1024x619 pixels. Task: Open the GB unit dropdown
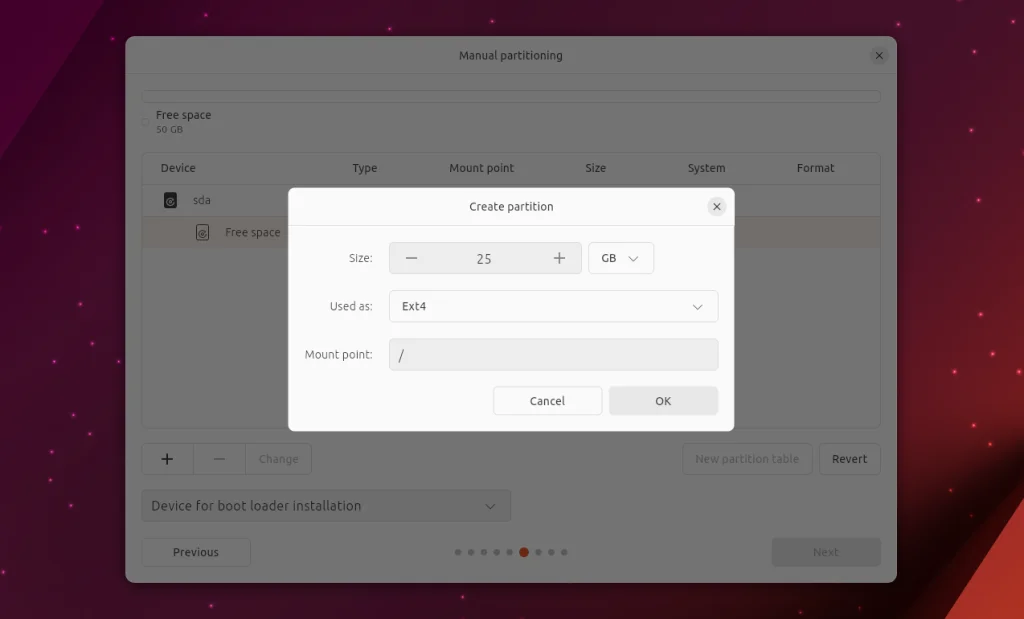[620, 258]
